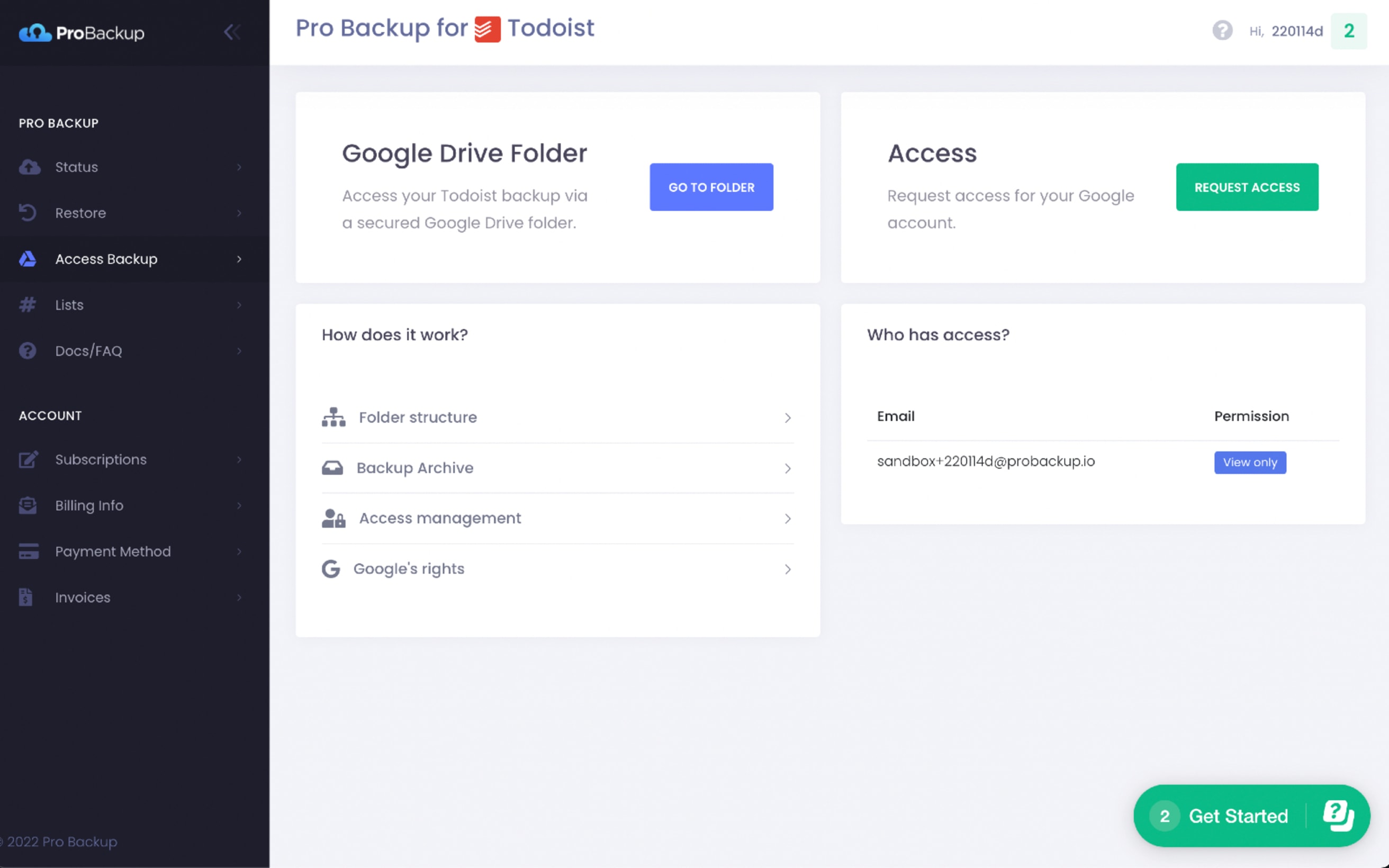
Task: Switch to the Subscriptions section
Action: tap(101, 459)
